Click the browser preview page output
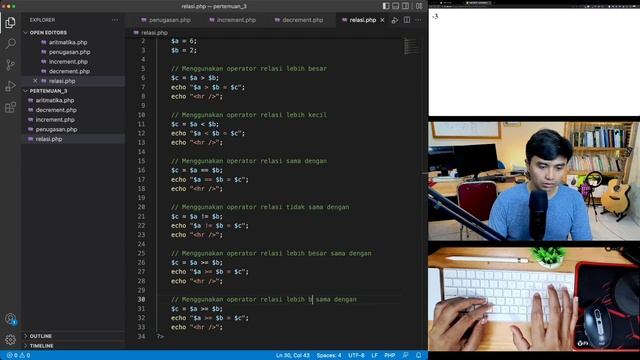This screenshot has height=360, width=640. click(436, 16)
